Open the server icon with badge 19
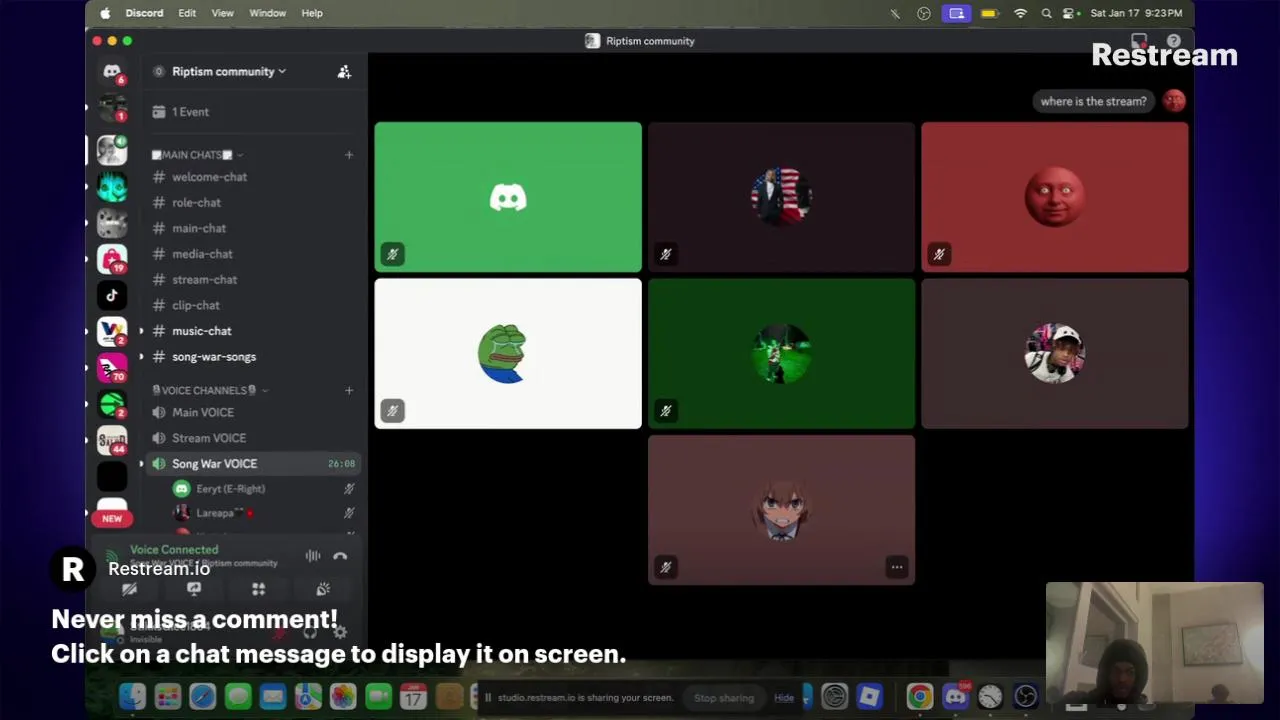The width and height of the screenshot is (1280, 720). click(112, 259)
